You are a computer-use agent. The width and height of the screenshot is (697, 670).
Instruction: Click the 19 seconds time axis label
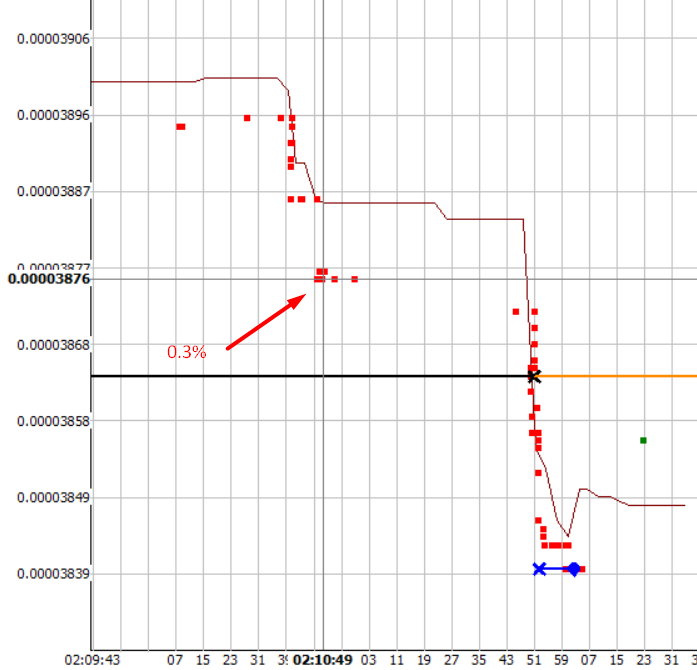pos(424,660)
